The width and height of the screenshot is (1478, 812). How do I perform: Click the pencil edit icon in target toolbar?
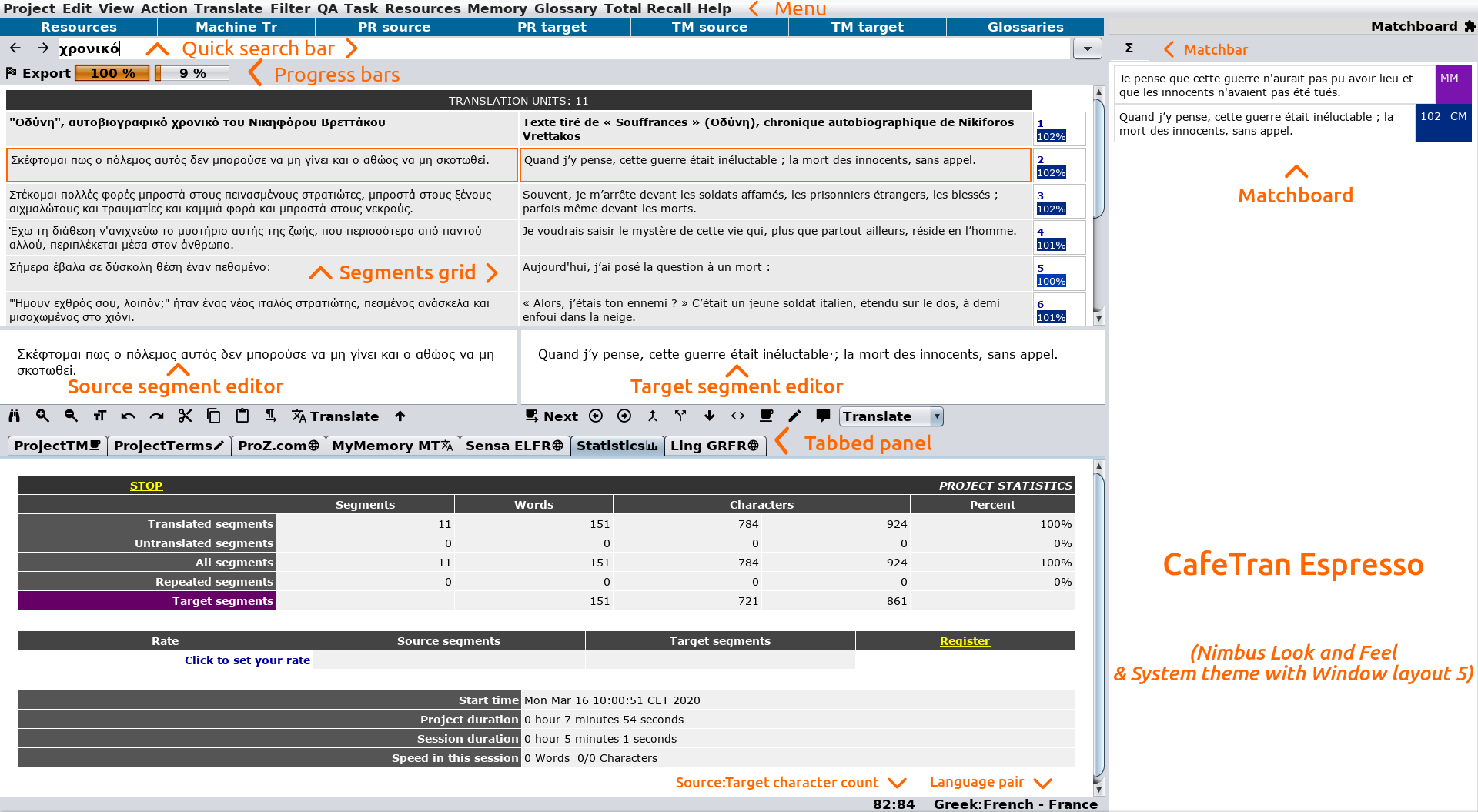click(794, 416)
